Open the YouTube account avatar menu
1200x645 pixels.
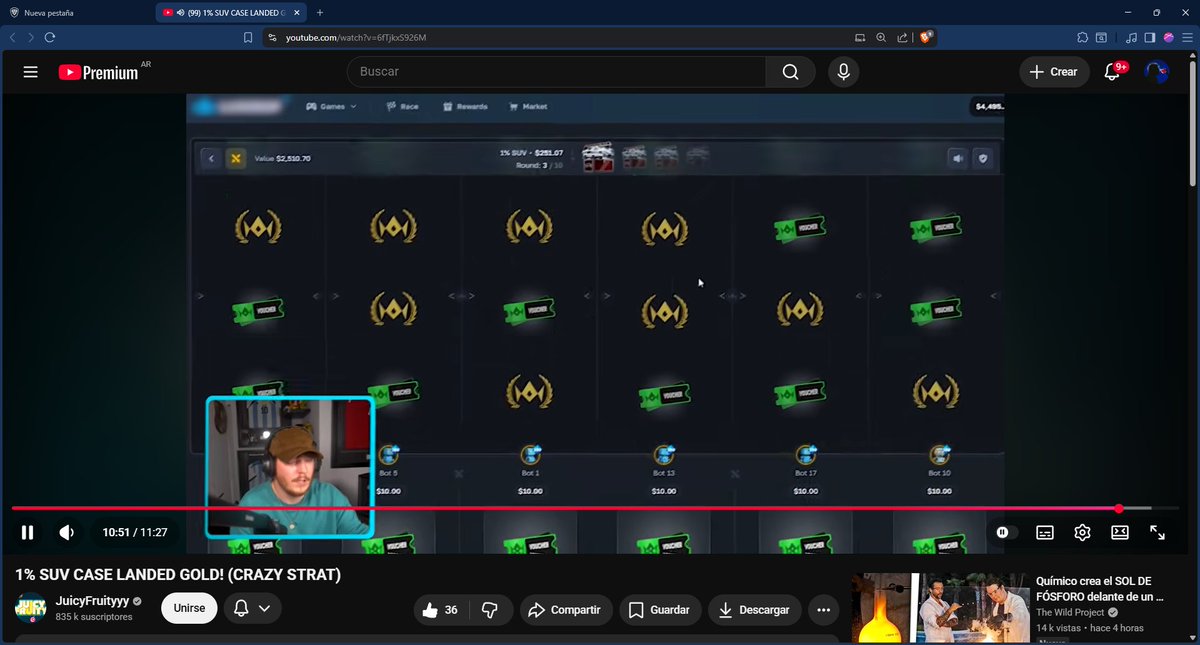[x=1157, y=72]
